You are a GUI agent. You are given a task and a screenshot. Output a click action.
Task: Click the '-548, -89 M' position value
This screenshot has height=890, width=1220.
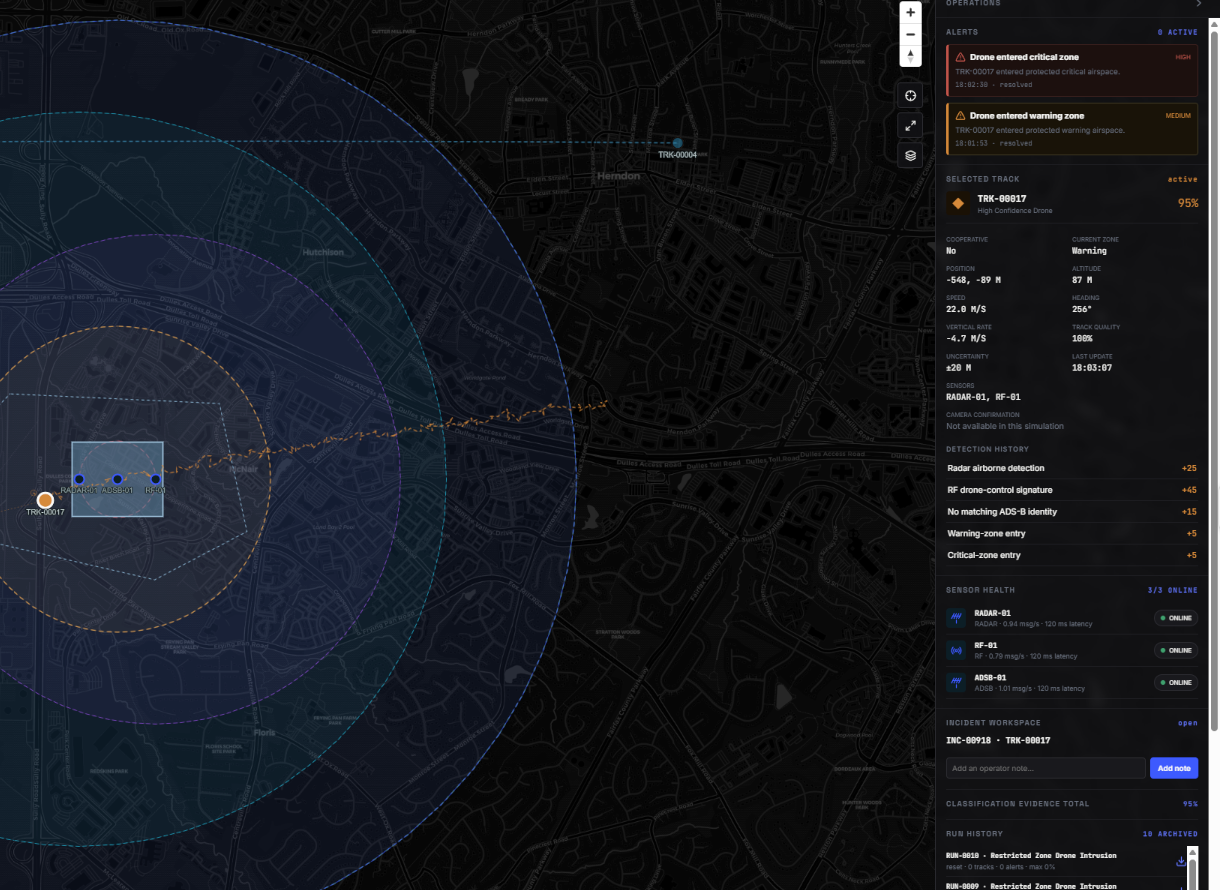pyautogui.click(x=973, y=280)
